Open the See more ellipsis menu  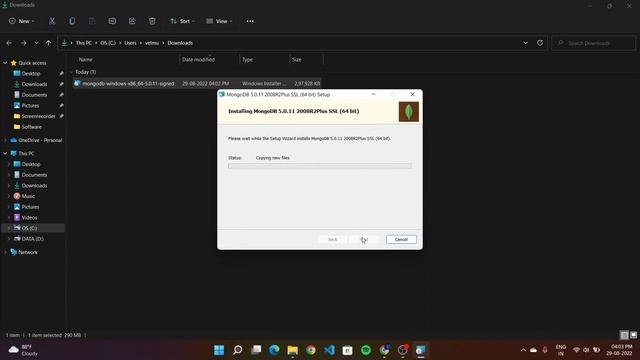point(250,21)
